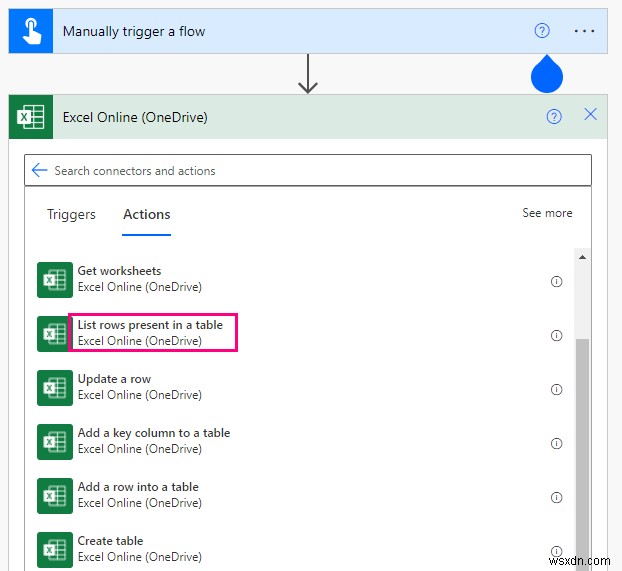Select Add a row into a table
This screenshot has width=622, height=571.
(140, 495)
